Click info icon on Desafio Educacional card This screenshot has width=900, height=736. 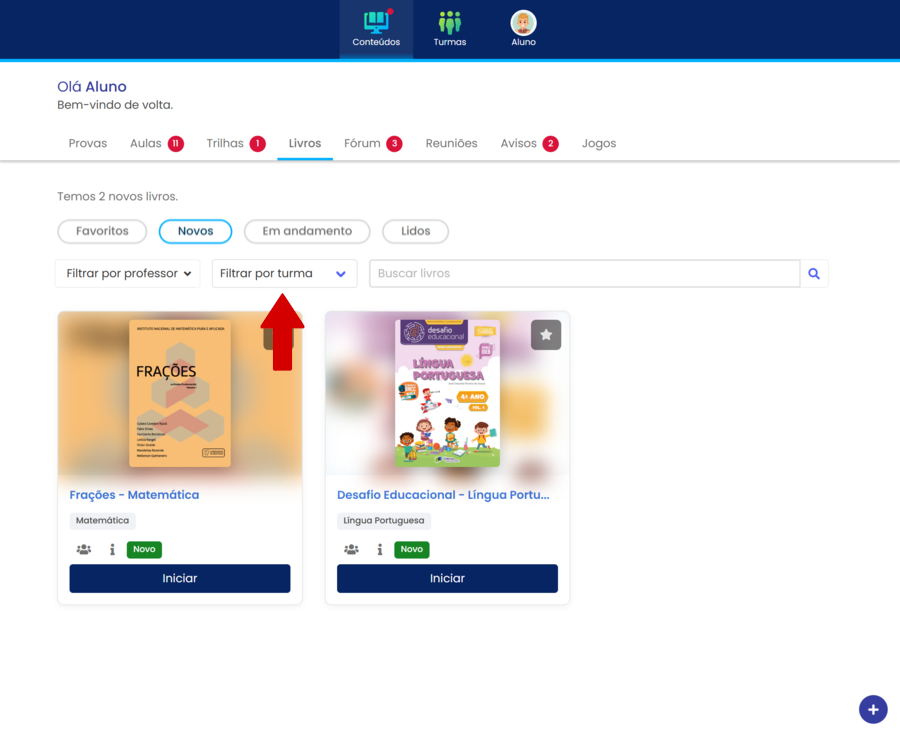click(380, 549)
